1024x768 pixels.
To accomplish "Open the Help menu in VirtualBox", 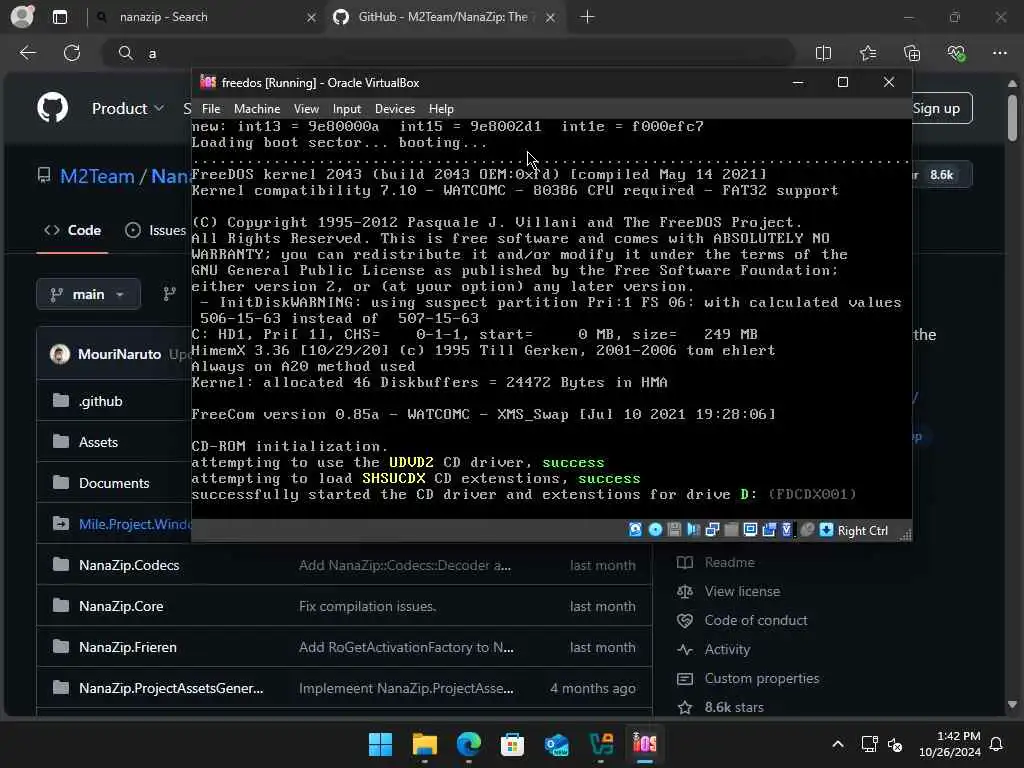I will [x=441, y=109].
